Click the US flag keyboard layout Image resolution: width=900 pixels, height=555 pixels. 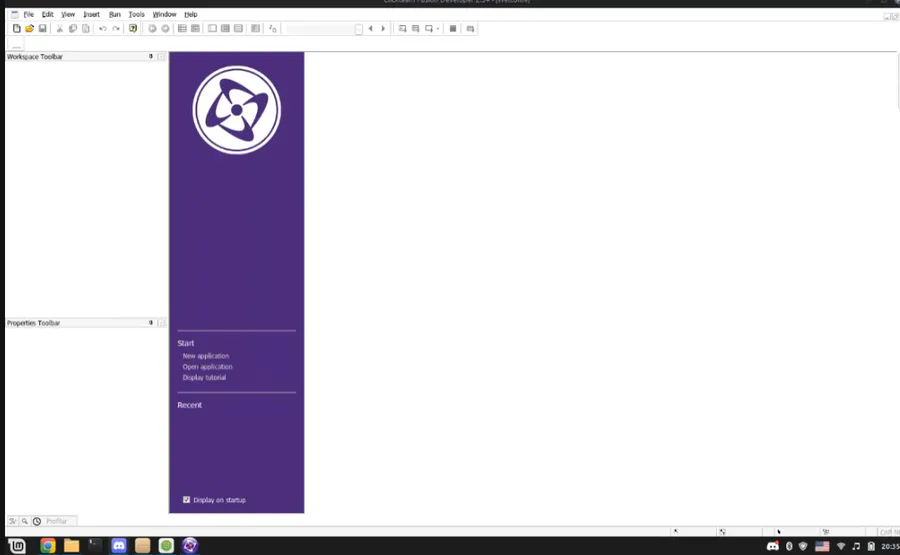823,546
